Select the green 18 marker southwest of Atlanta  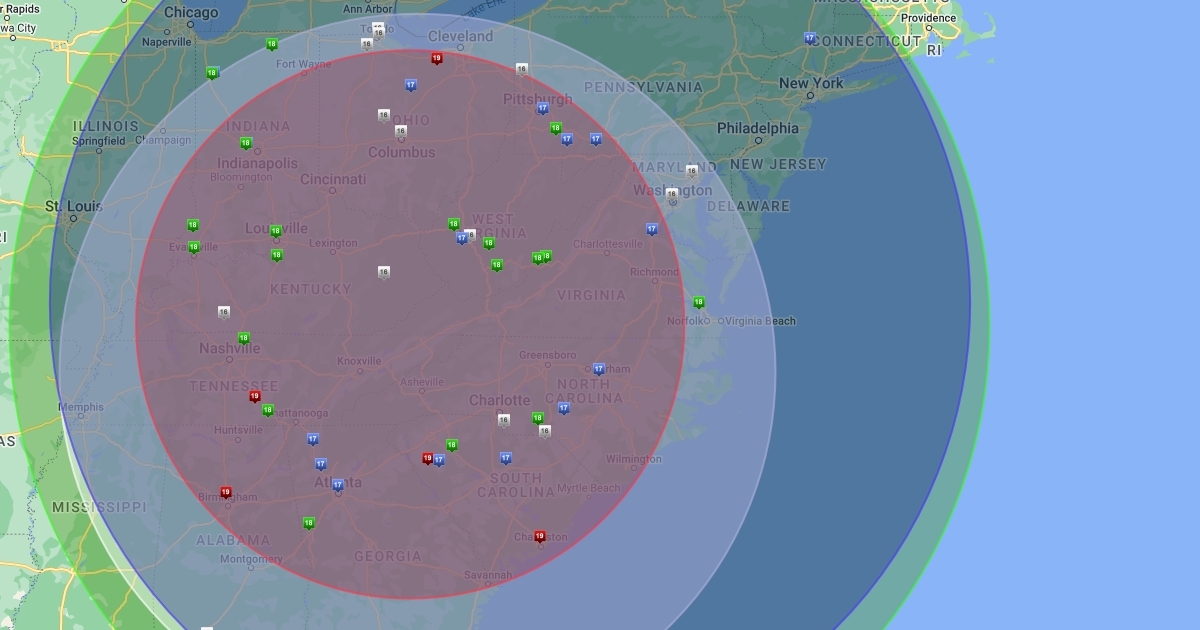pos(308,523)
